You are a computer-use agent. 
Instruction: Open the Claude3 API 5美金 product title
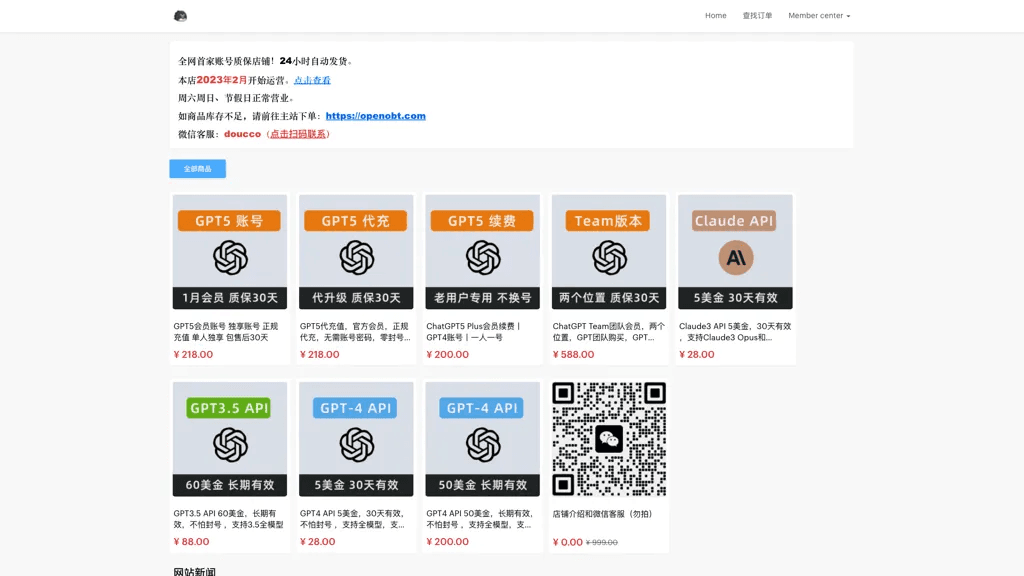735,332
